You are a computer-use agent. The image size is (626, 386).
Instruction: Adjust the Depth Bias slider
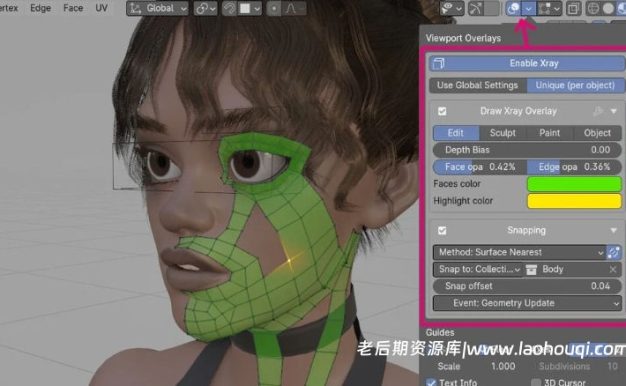[527, 150]
